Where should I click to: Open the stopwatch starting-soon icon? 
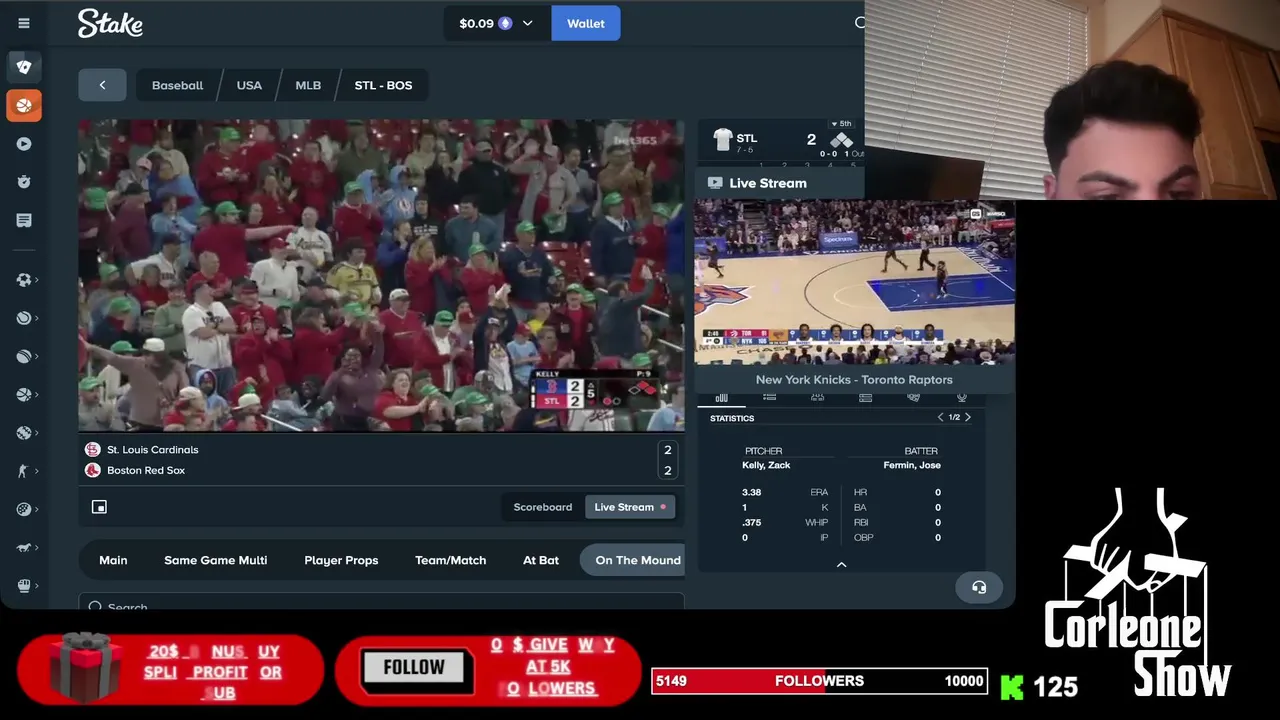(24, 182)
